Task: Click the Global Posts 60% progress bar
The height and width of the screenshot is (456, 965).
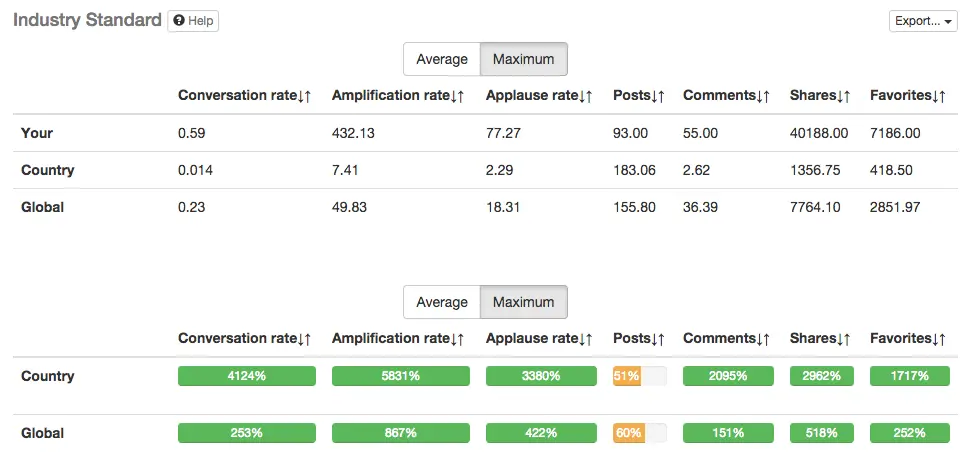Action: pyautogui.click(x=639, y=433)
